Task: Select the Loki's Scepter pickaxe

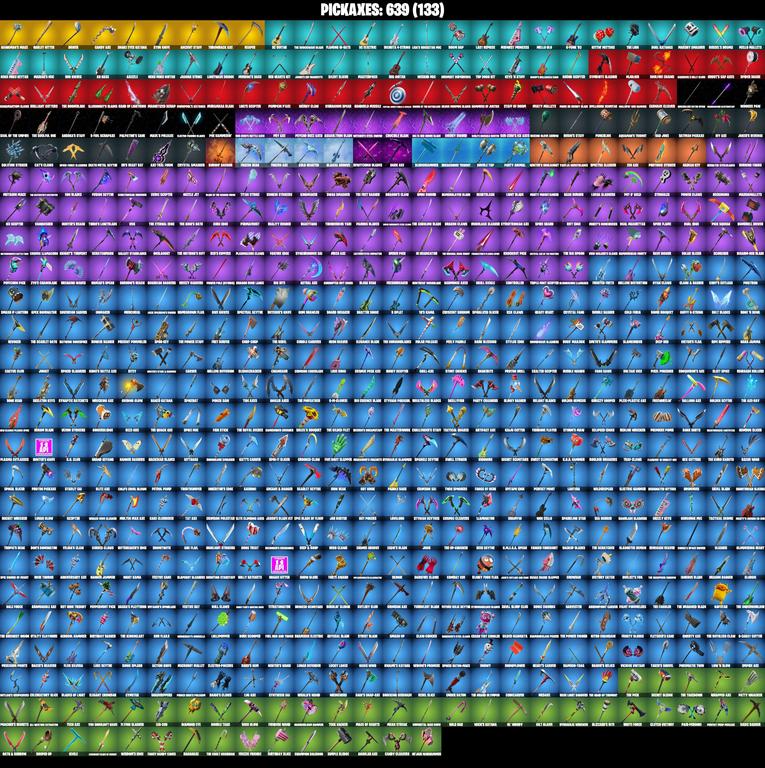Action: click(250, 94)
